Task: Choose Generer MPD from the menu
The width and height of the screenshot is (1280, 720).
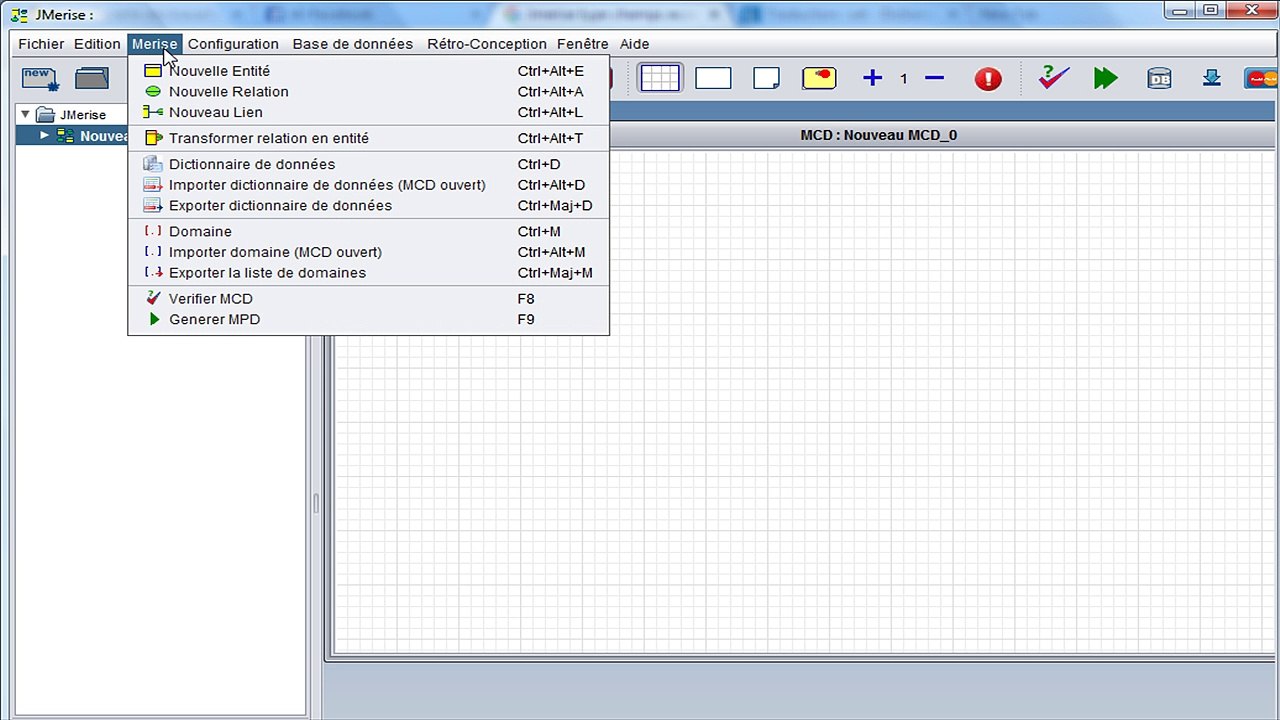Action: click(x=368, y=320)
